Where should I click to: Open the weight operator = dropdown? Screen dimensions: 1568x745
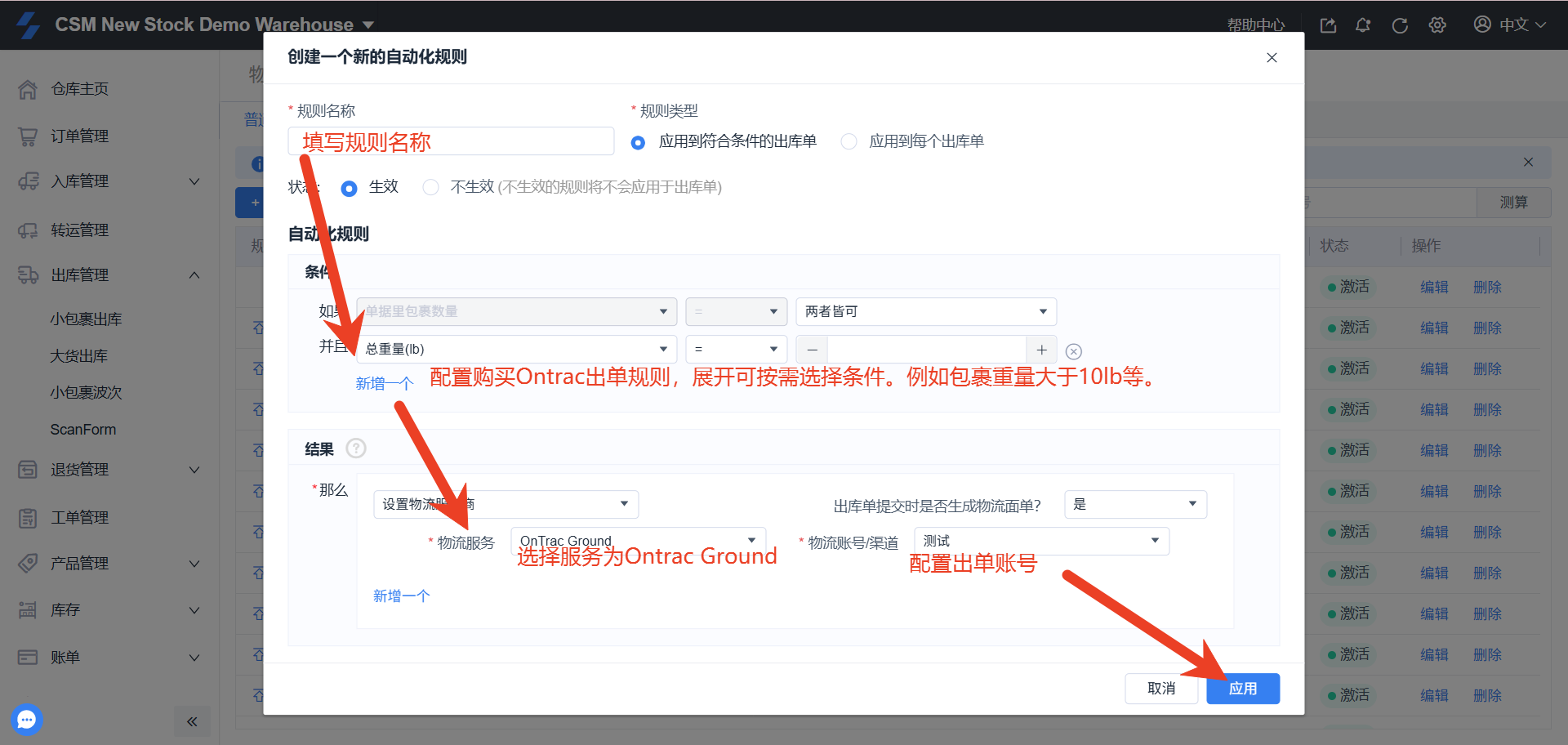pos(736,349)
